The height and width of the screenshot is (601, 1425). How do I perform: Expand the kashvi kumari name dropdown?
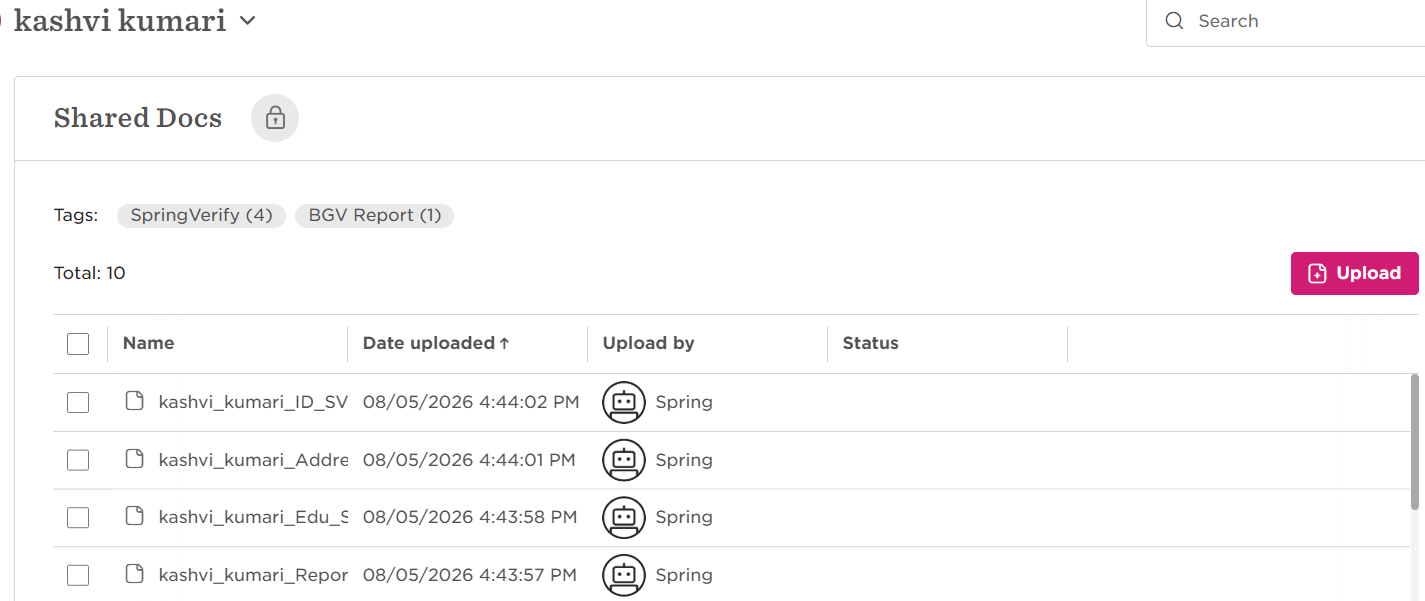tap(248, 20)
